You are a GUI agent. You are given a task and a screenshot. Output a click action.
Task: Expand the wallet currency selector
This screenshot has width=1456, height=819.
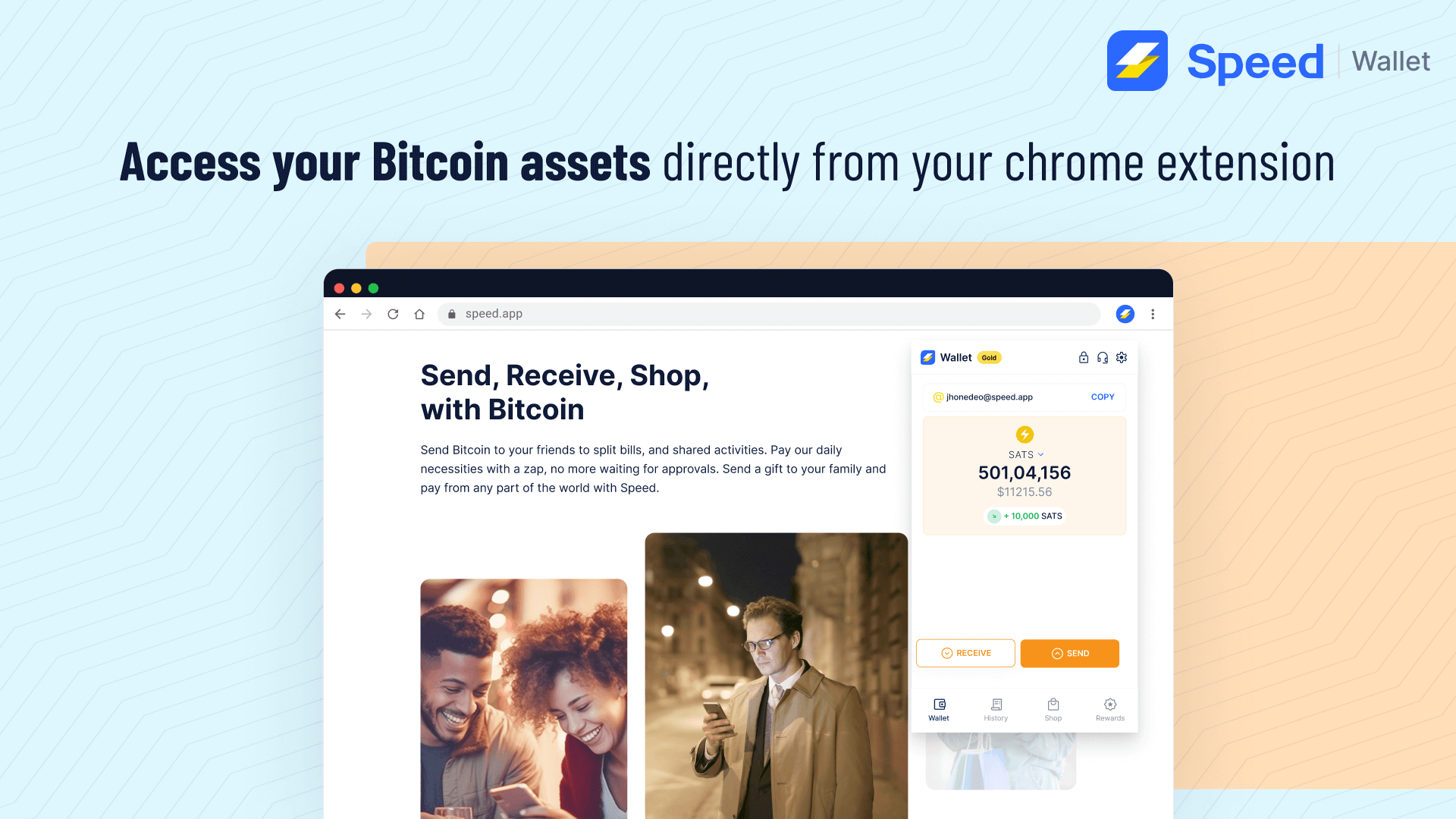(x=1024, y=455)
